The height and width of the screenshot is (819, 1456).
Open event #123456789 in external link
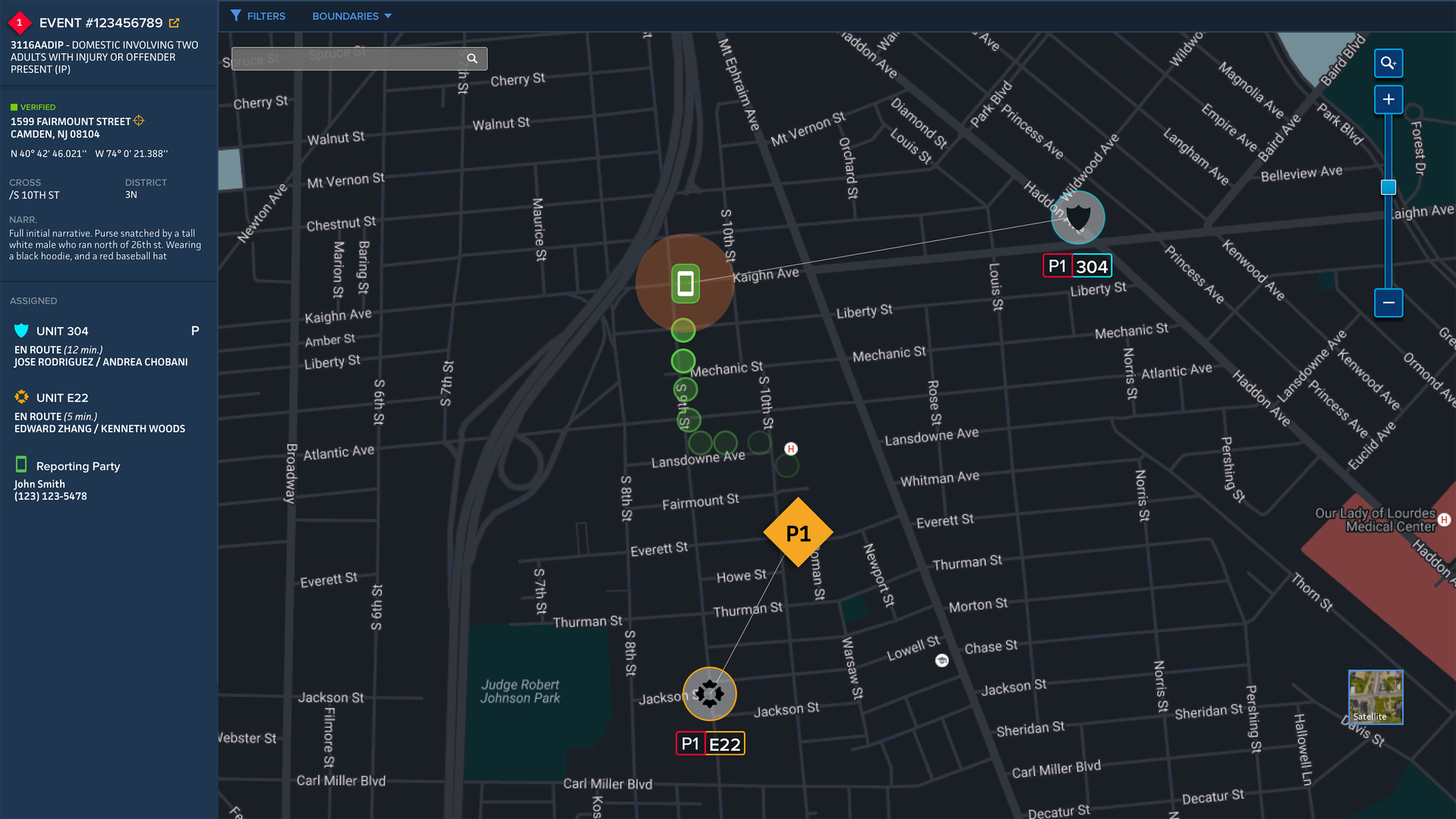tap(175, 23)
